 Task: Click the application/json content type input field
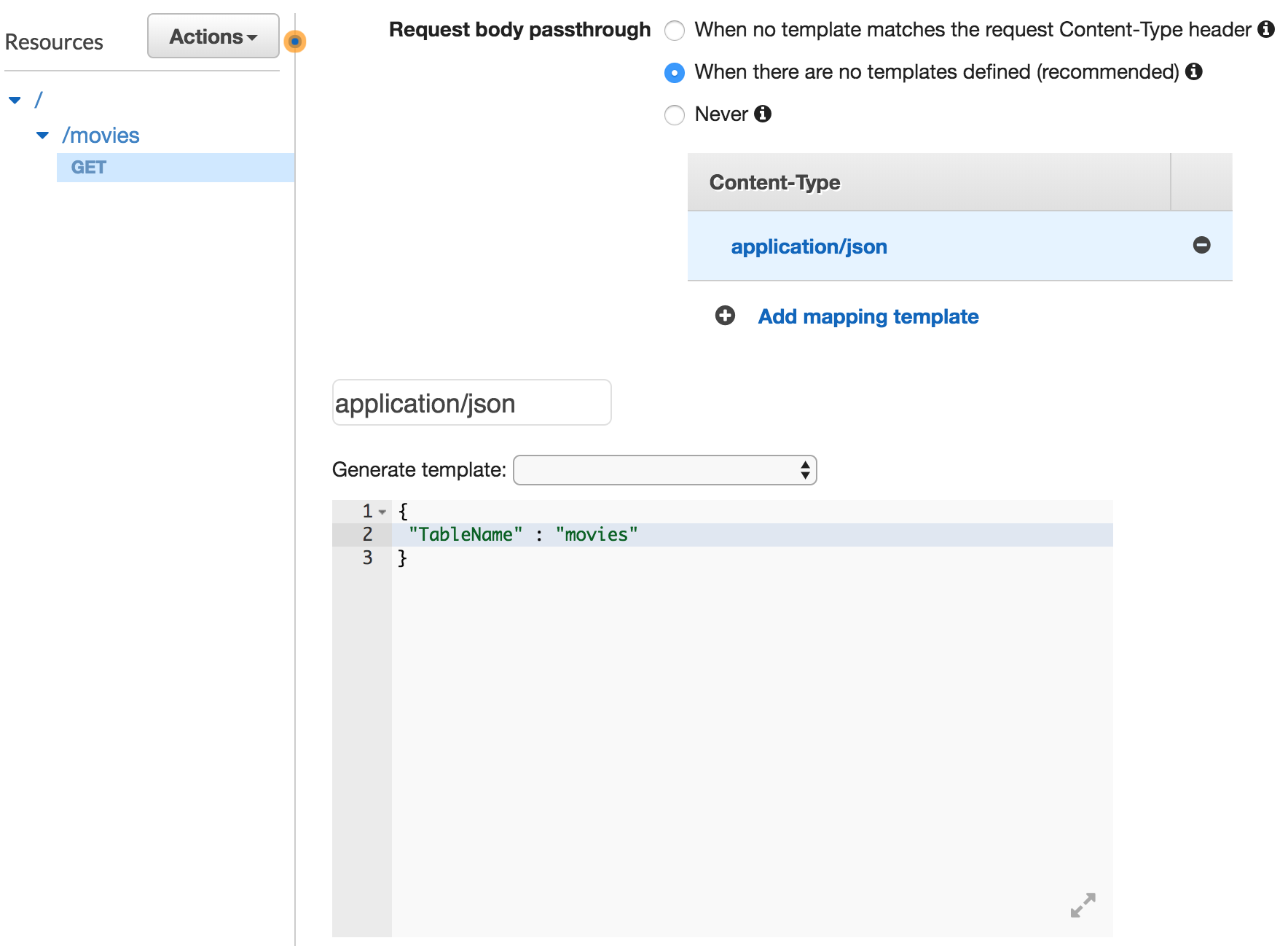click(471, 402)
